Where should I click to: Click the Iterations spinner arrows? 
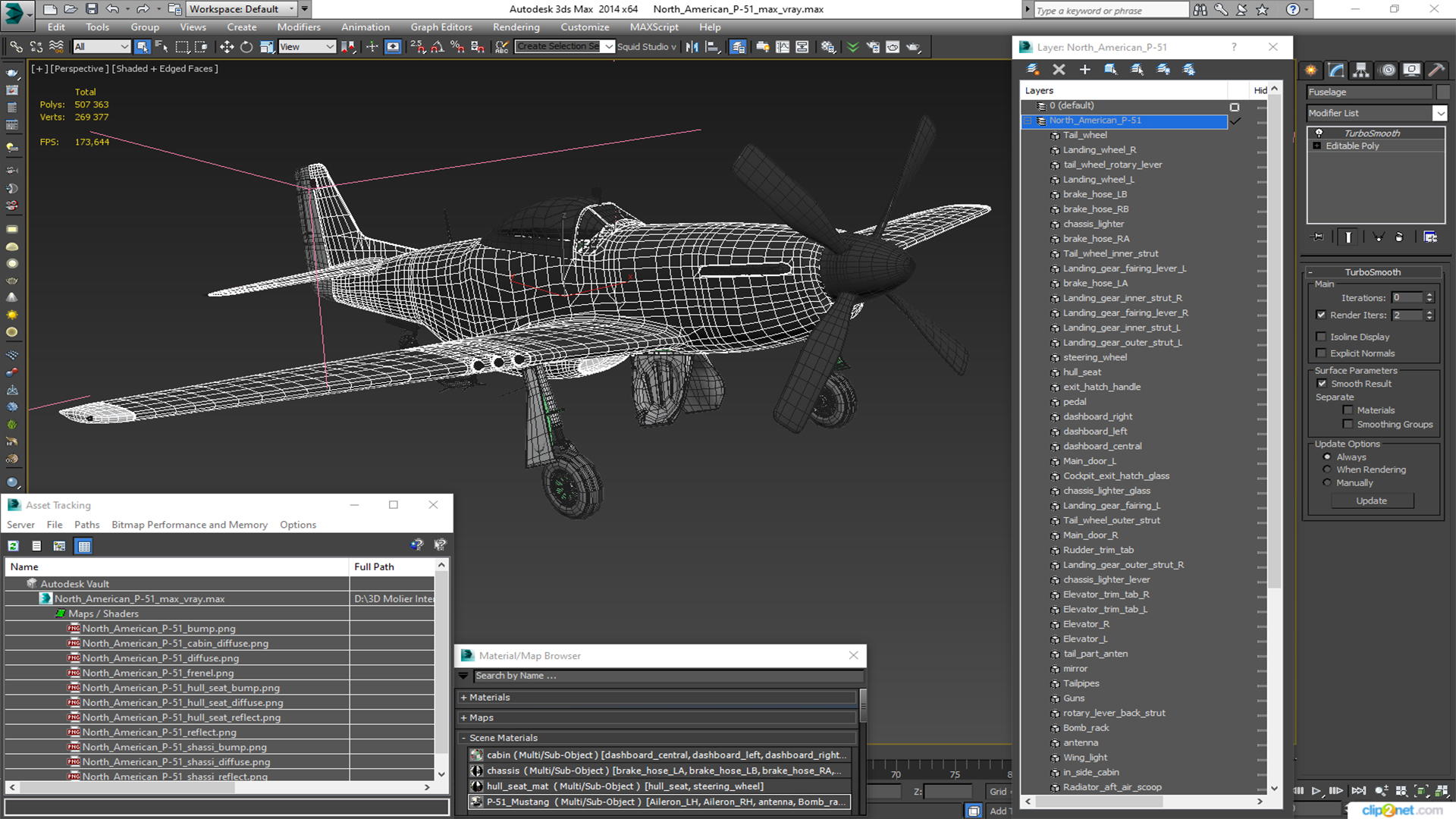tap(1429, 298)
